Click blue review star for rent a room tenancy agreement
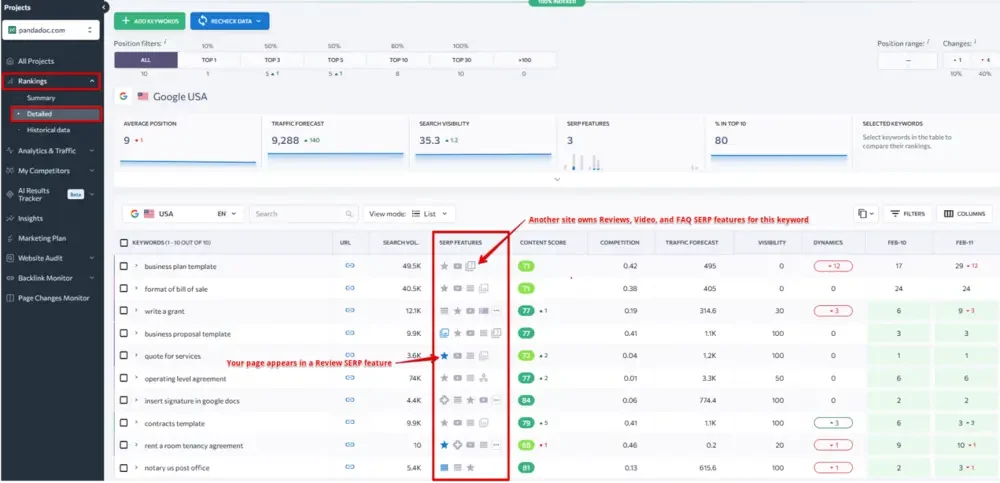This screenshot has height=483, width=1000. pyautogui.click(x=445, y=445)
